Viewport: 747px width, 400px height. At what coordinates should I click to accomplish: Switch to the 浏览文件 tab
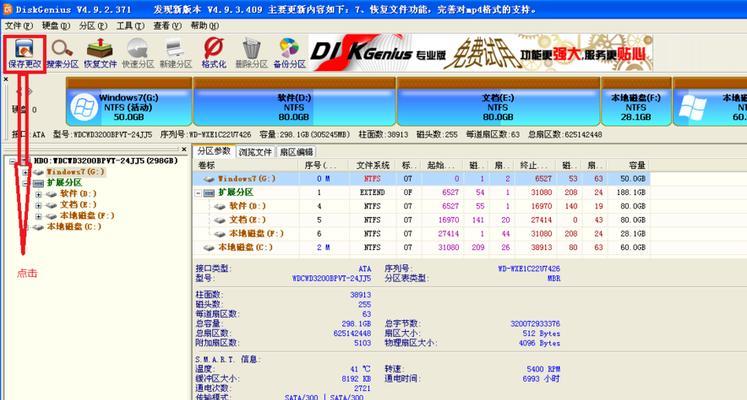point(255,152)
